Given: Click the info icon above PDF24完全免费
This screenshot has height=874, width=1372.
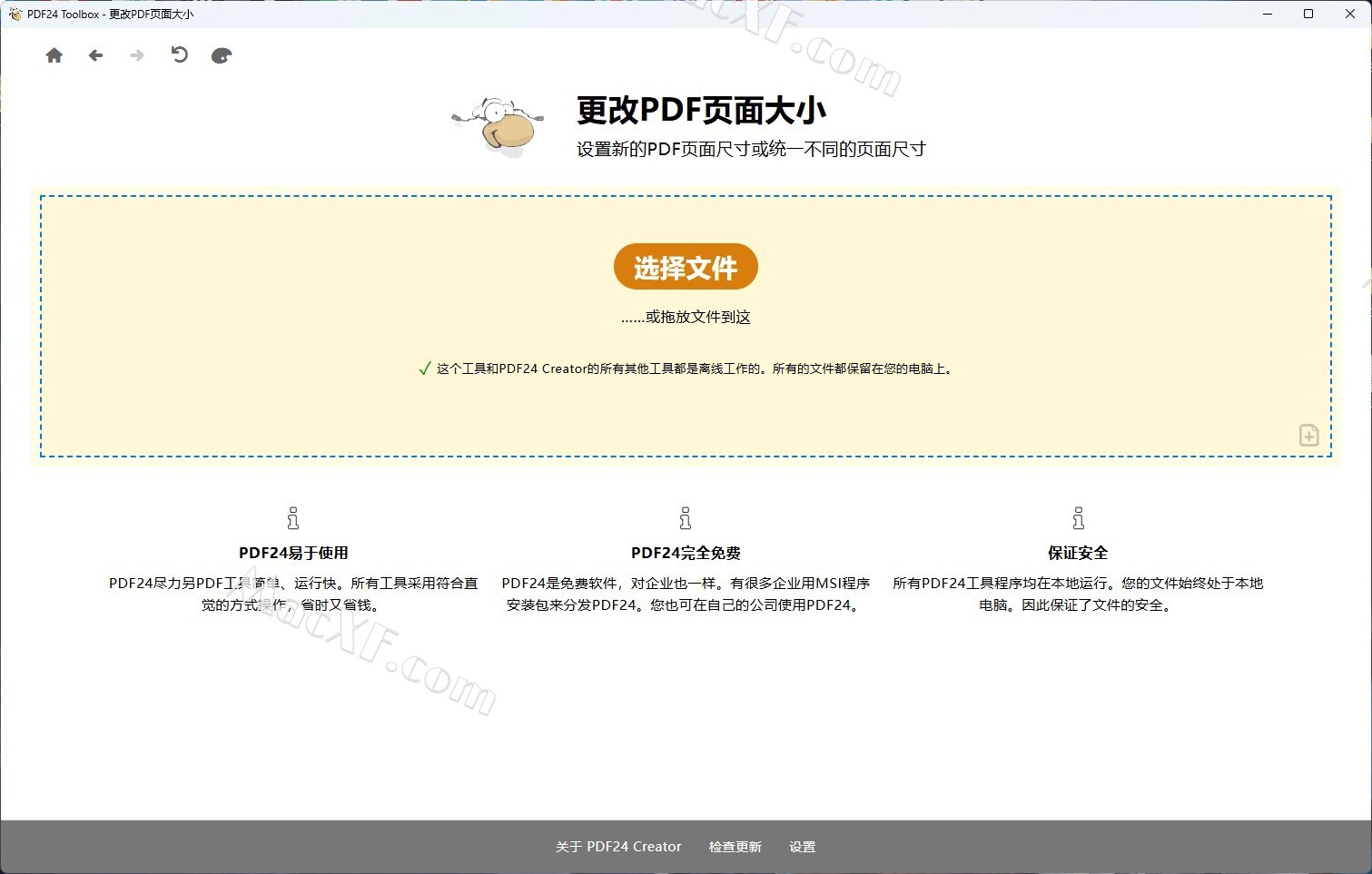Looking at the screenshot, I should pos(686,518).
